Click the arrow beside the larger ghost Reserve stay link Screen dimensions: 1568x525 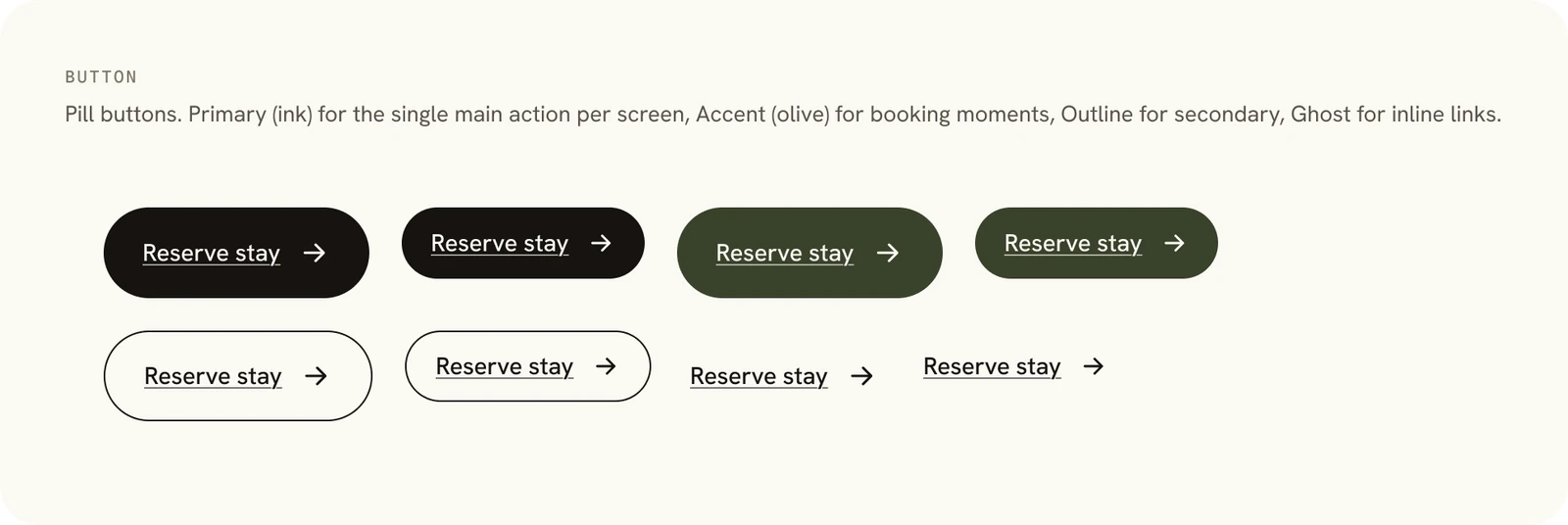pos(862,376)
